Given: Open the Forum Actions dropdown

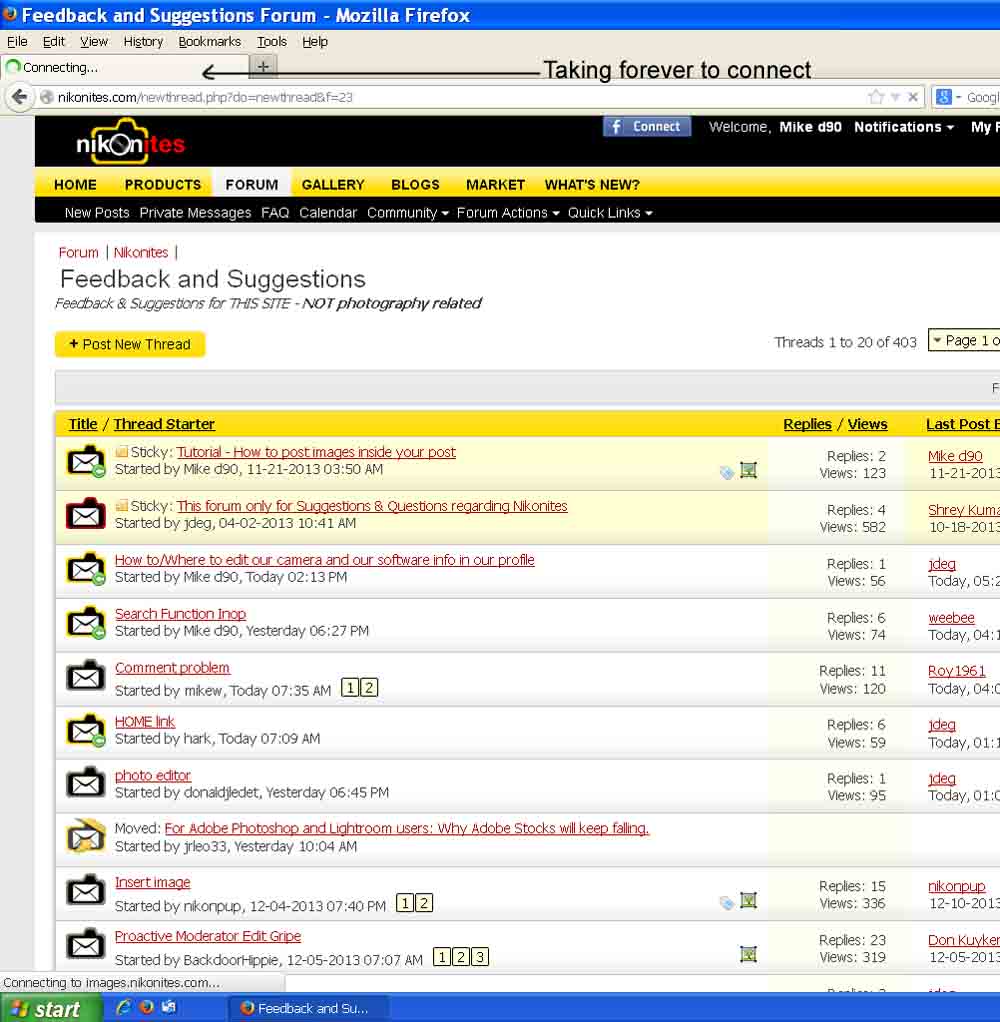Looking at the screenshot, I should click(507, 213).
